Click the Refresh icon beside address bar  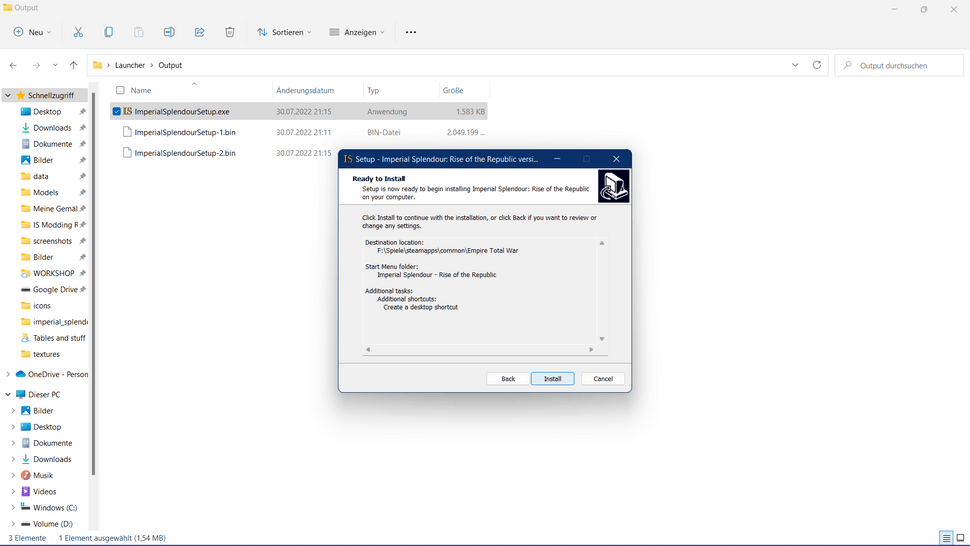pos(817,65)
